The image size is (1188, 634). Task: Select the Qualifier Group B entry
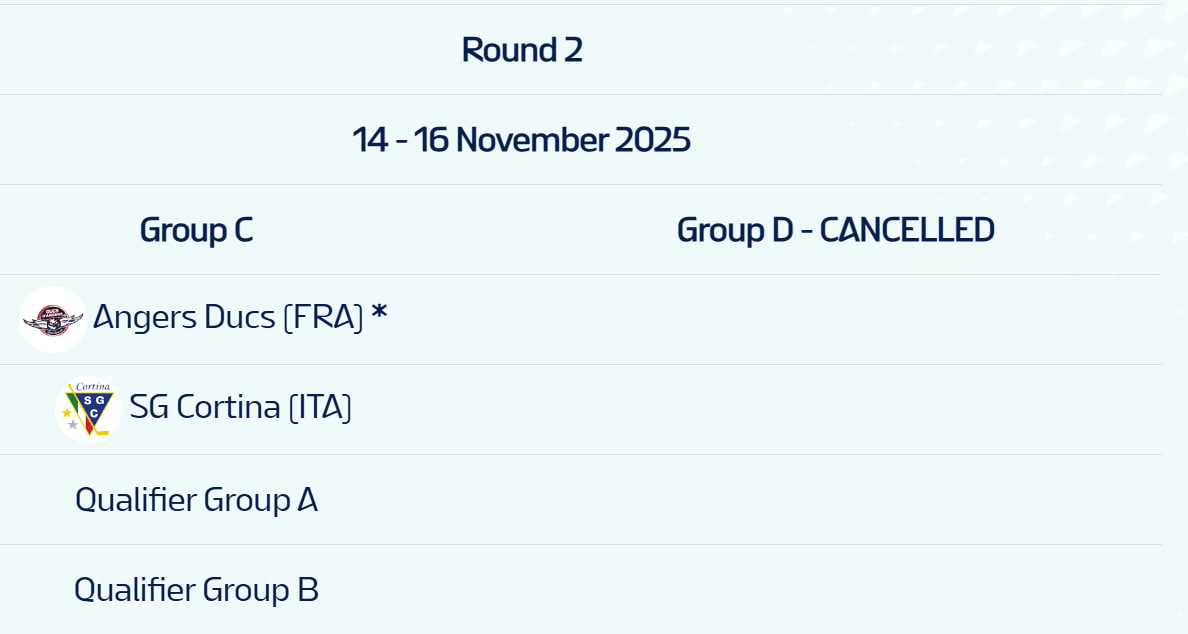click(x=196, y=589)
